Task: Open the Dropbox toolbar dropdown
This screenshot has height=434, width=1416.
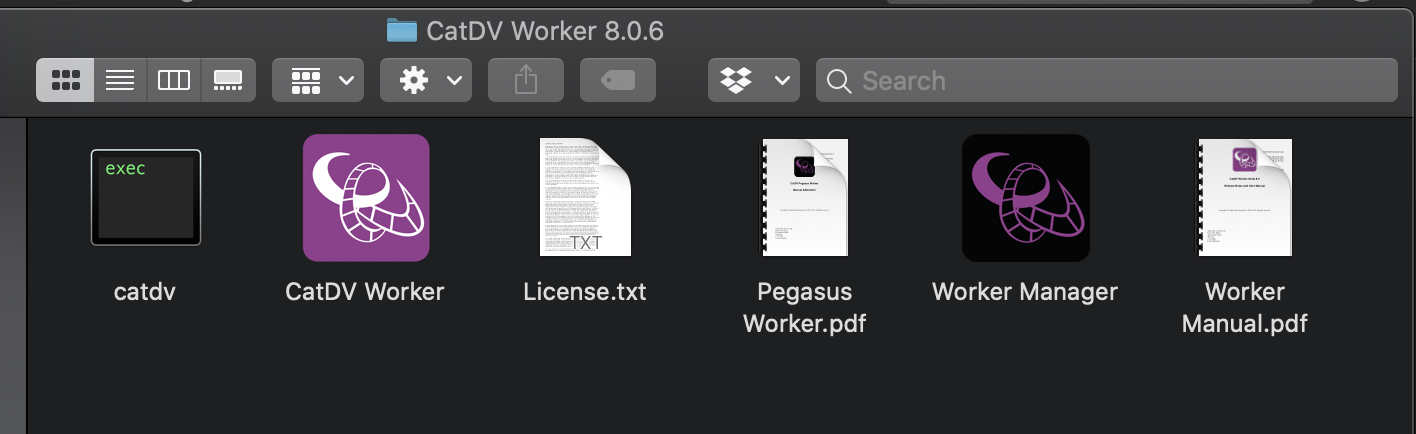Action: [x=754, y=80]
